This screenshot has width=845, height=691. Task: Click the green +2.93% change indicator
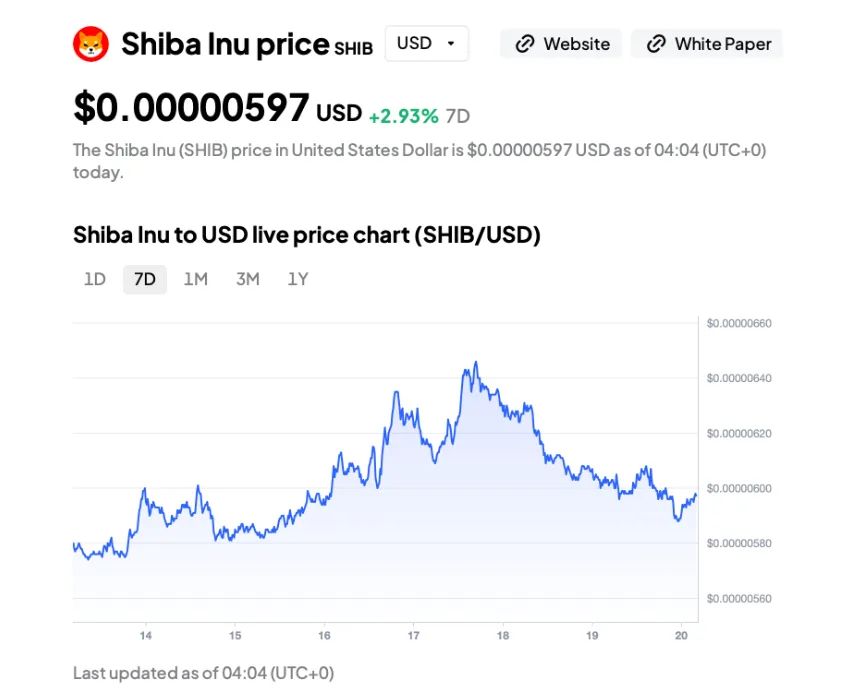coord(403,116)
